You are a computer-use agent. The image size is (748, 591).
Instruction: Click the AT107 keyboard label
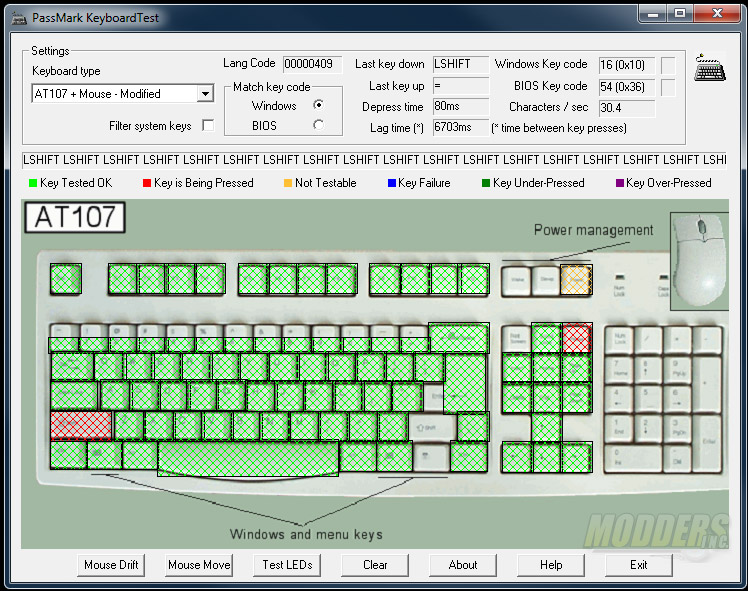click(75, 217)
